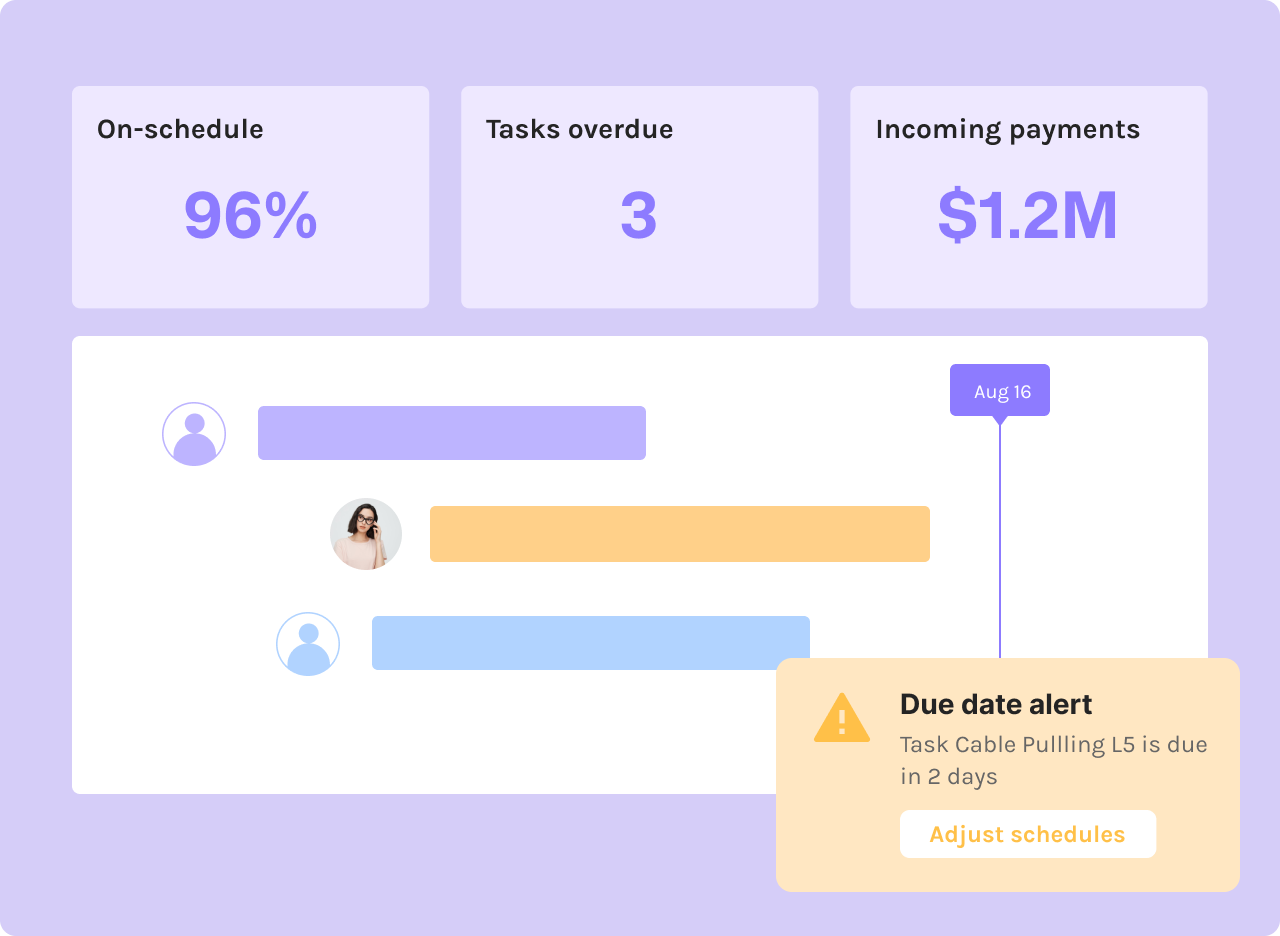The width and height of the screenshot is (1280, 936).
Task: Select the Aug 16 timeline marker
Action: tap(1000, 391)
